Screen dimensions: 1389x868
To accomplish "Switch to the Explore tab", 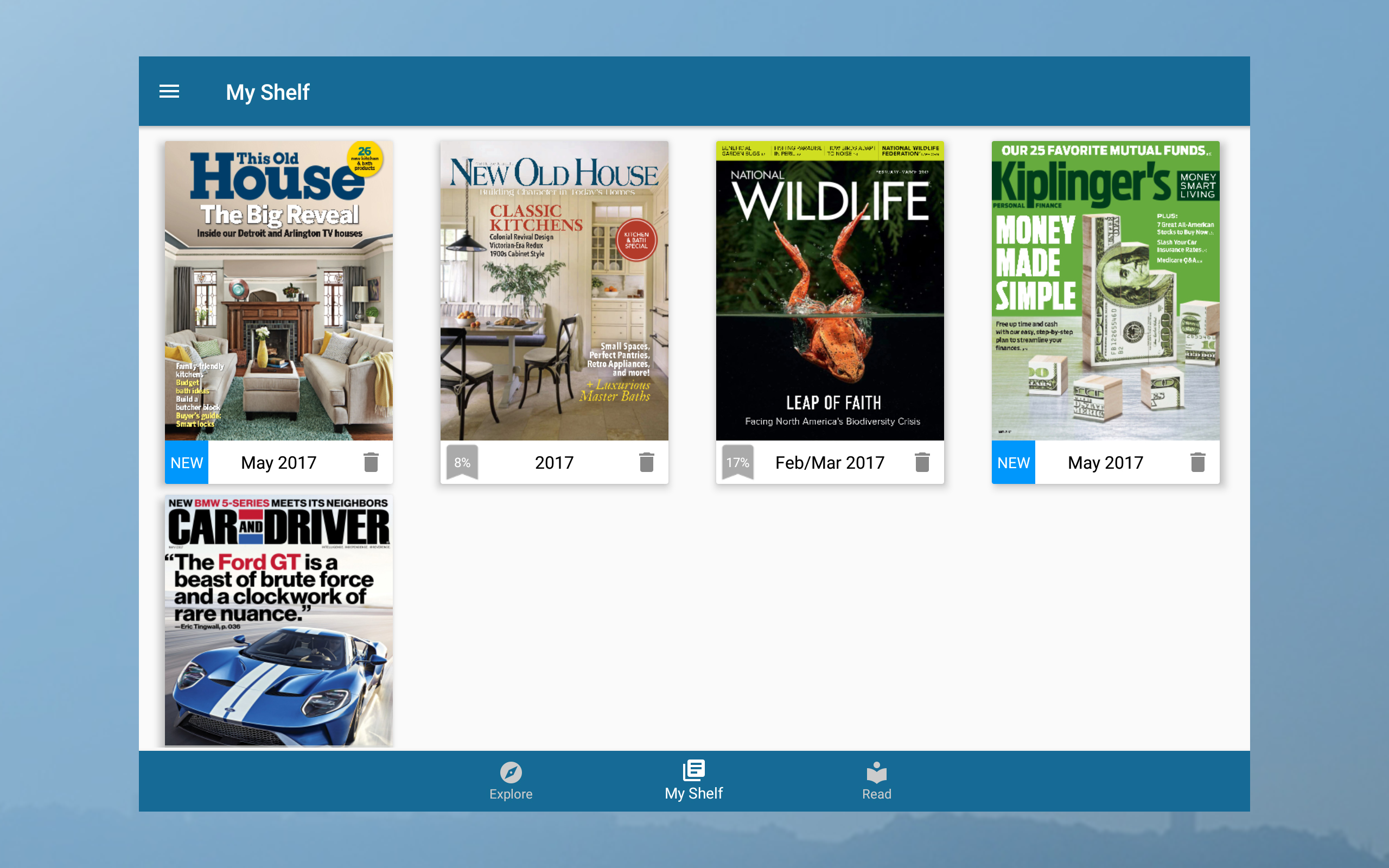I will coord(511,781).
